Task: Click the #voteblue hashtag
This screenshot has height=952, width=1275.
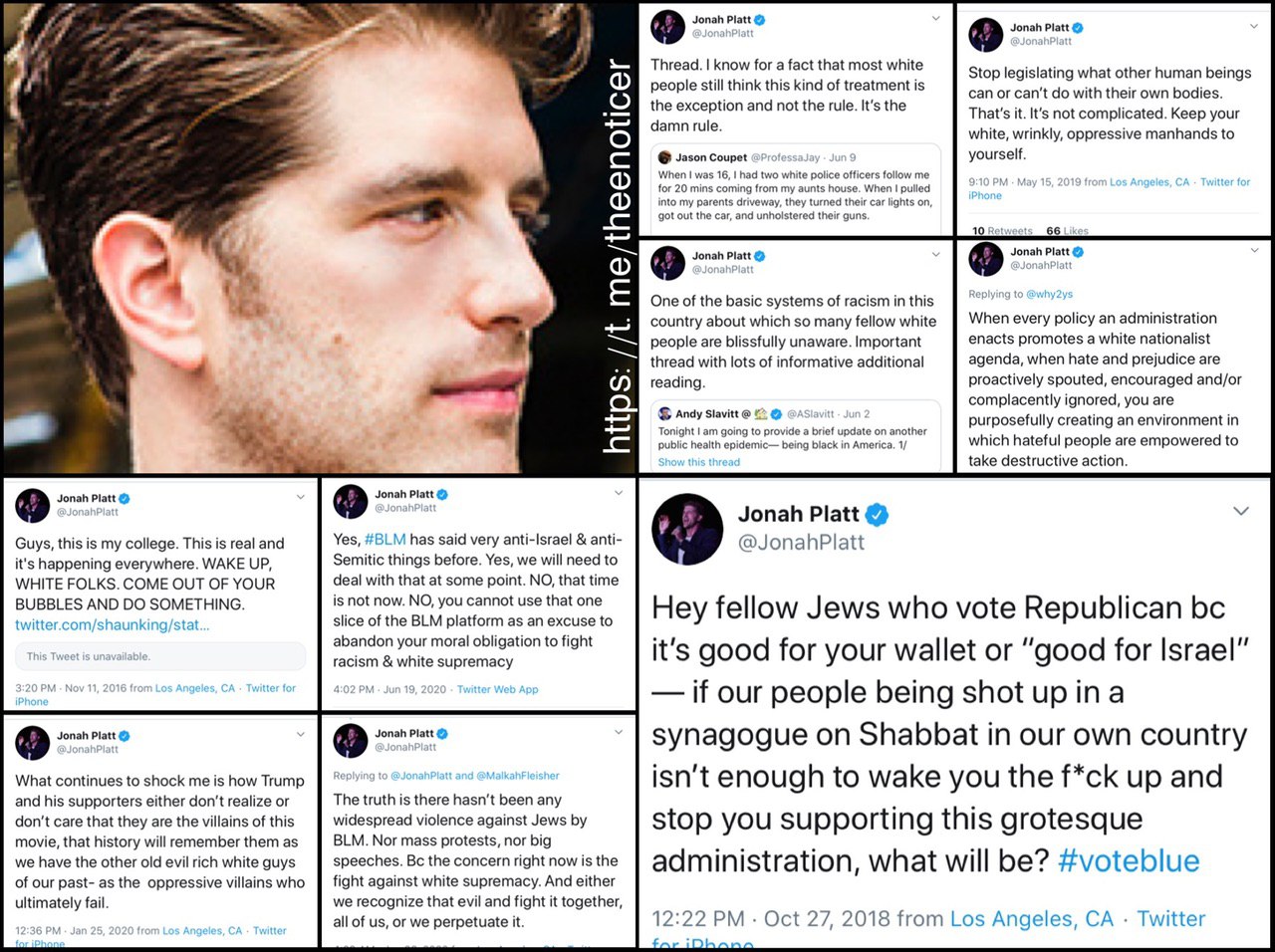Action: pos(1129,861)
